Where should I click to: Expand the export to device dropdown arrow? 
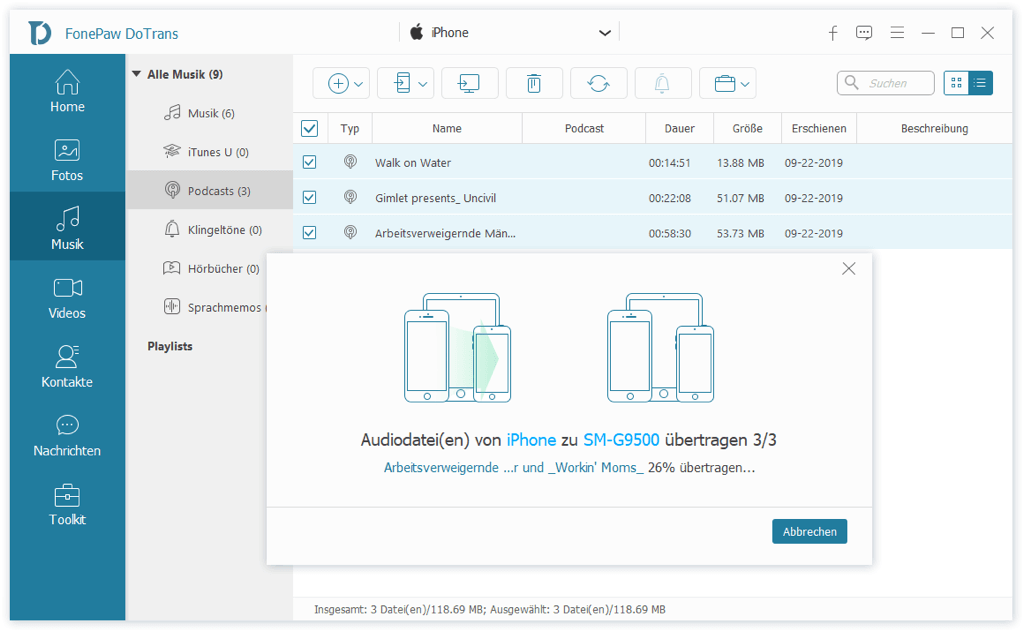[x=423, y=84]
